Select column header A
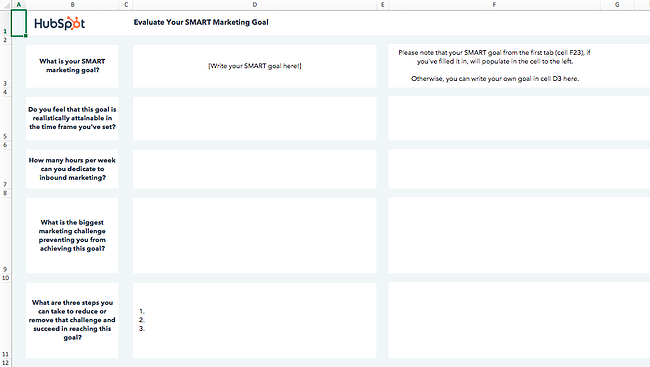Image resolution: width=650 pixels, height=367 pixels. point(19,5)
